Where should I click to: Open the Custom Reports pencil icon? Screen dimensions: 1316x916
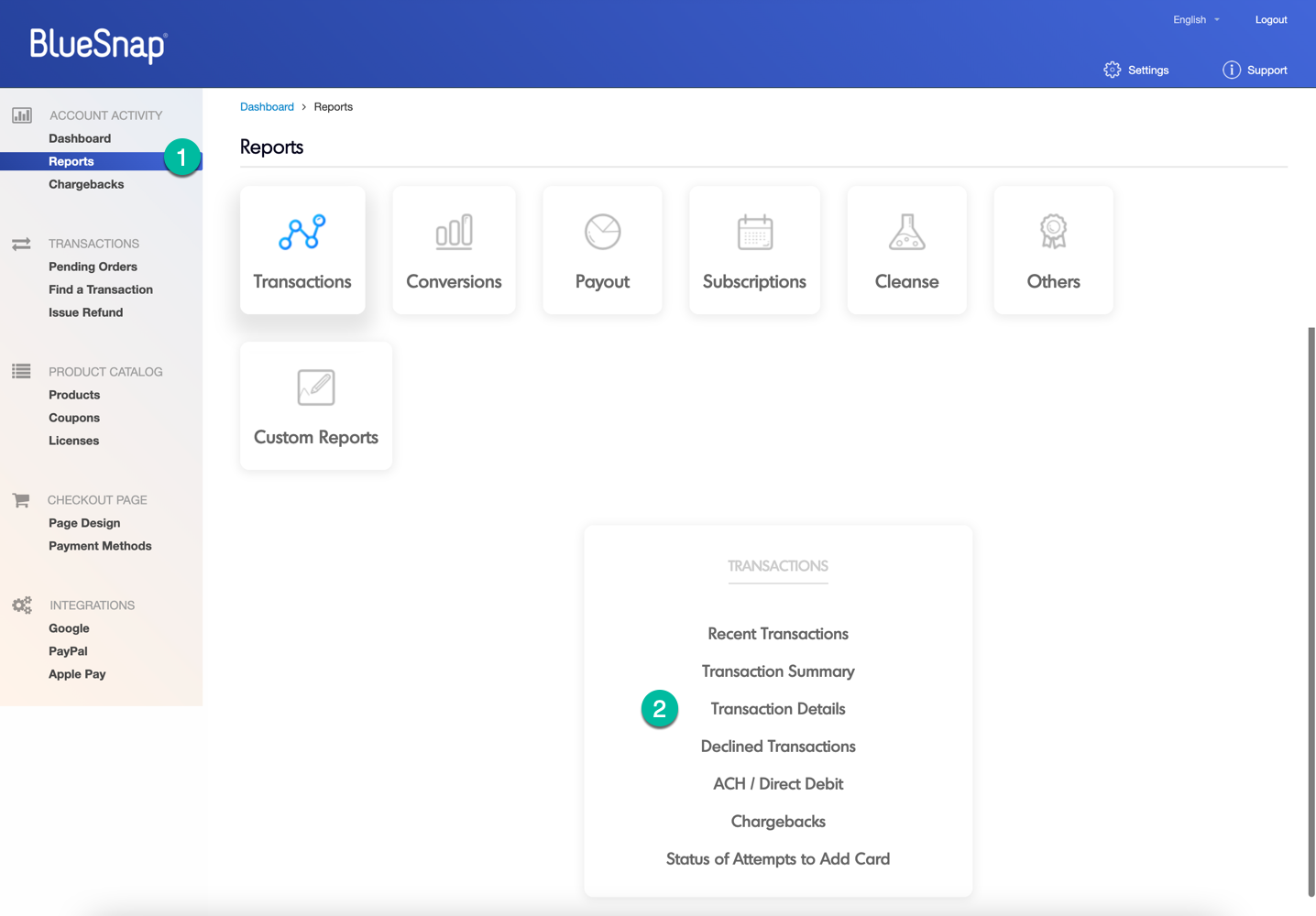pos(316,387)
